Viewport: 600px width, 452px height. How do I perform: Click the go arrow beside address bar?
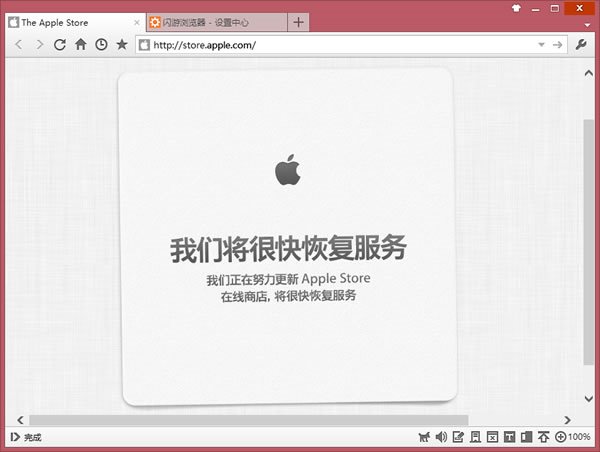pyautogui.click(x=557, y=45)
